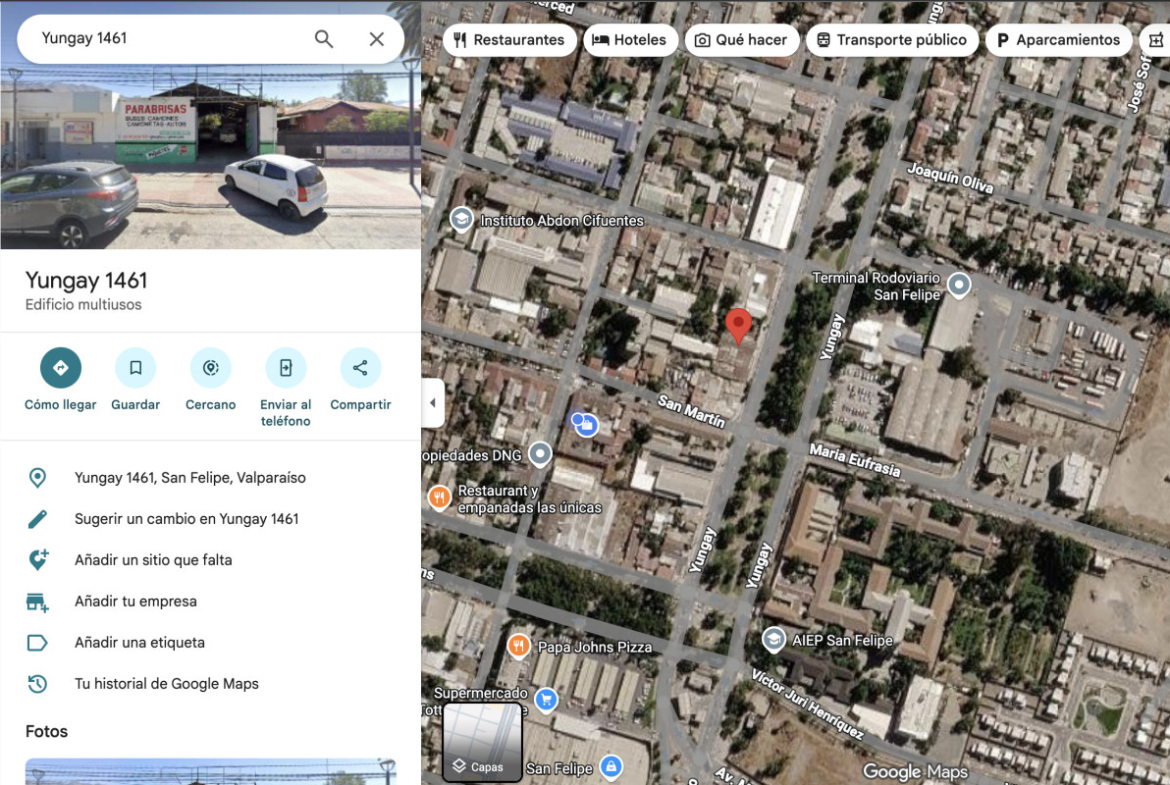The width and height of the screenshot is (1170, 785).
Task: Click the red location pin on map
Action: 738,325
